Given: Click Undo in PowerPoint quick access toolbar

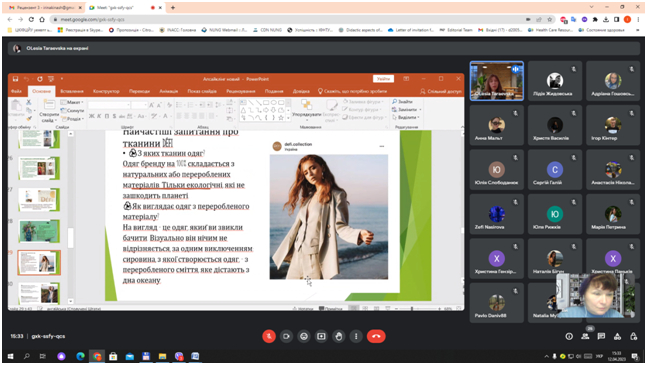Looking at the screenshot, I should tap(26, 79).
